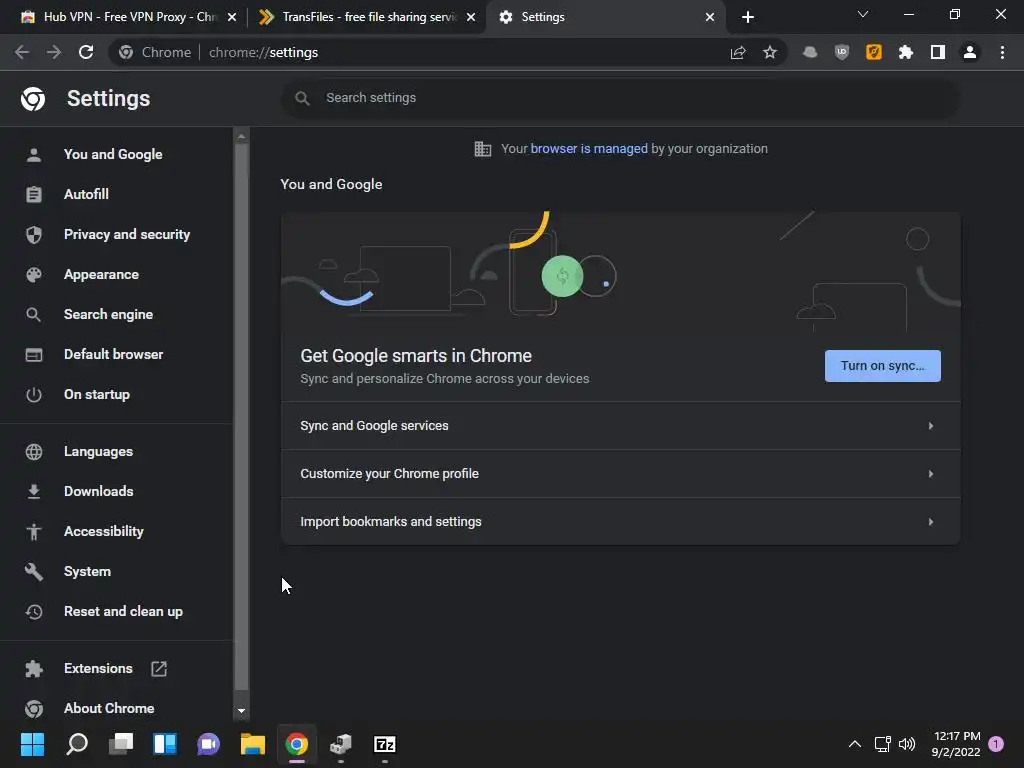Click the volume icon in system tray
1024x768 pixels.
coord(907,744)
